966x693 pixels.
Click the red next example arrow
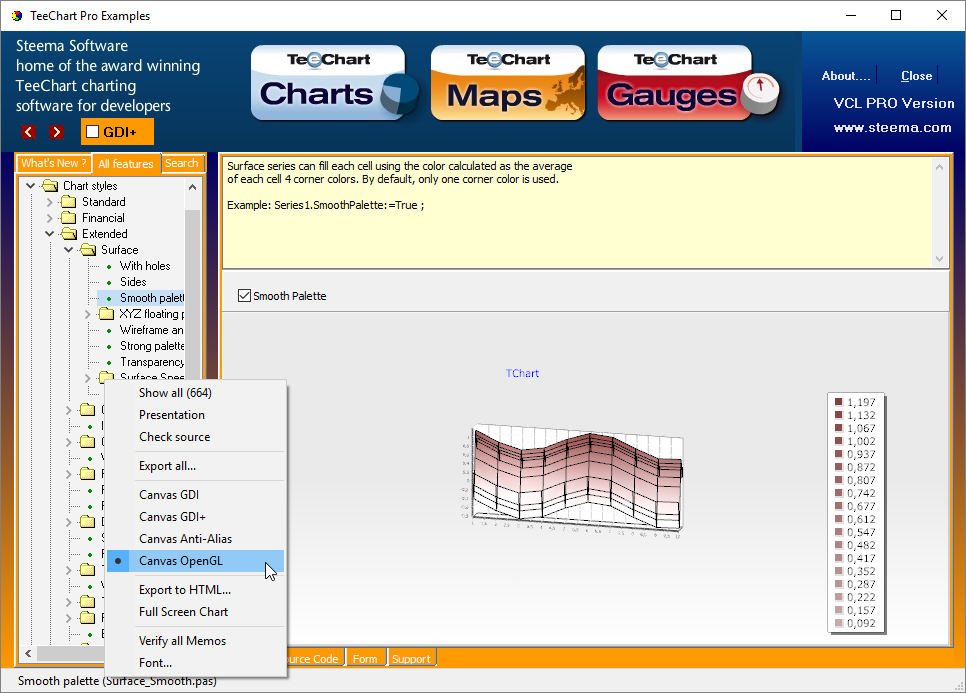[57, 132]
